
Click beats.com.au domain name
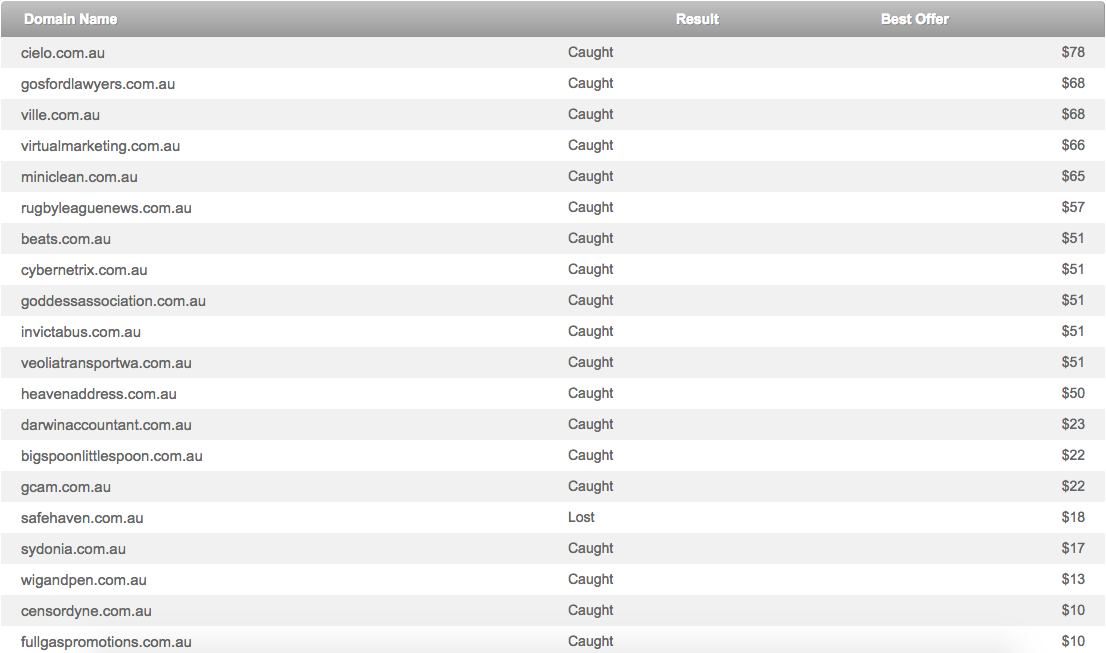[x=66, y=239]
